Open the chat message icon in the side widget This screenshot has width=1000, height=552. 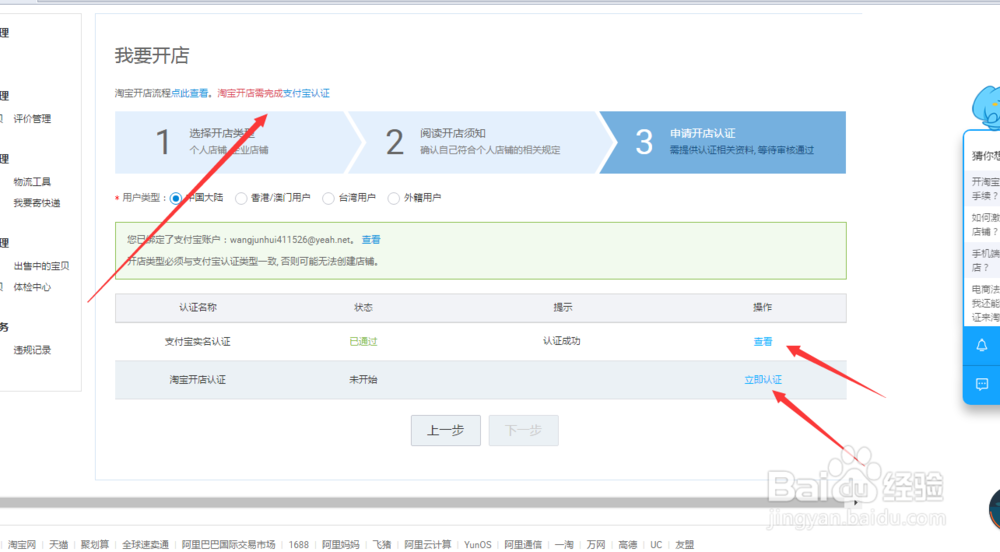982,384
